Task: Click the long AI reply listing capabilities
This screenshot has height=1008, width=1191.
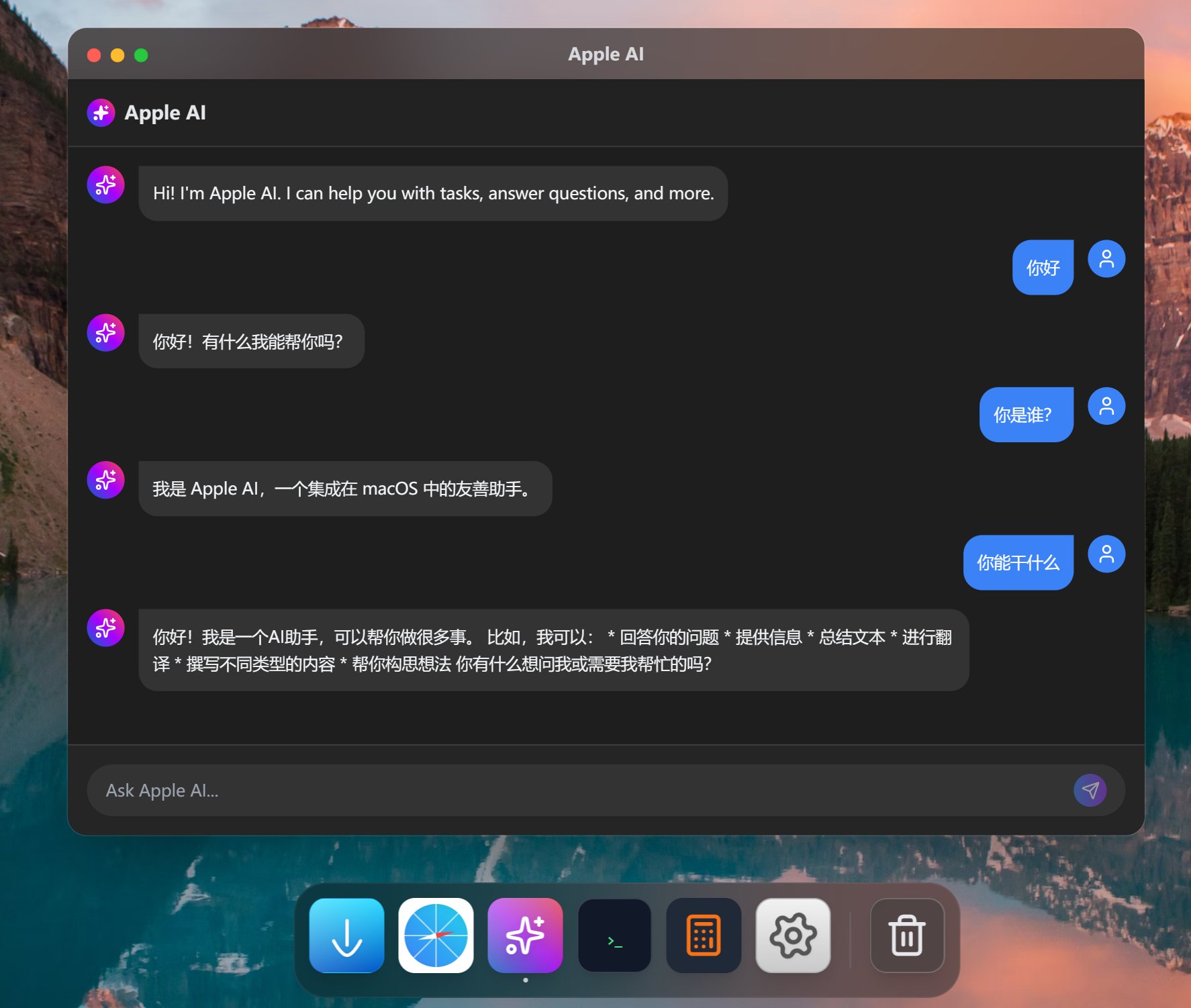Action: 553,650
